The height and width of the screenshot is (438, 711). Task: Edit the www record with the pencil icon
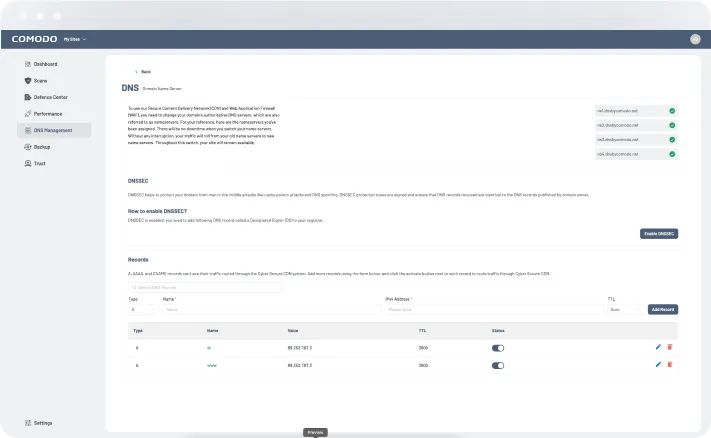(x=658, y=366)
